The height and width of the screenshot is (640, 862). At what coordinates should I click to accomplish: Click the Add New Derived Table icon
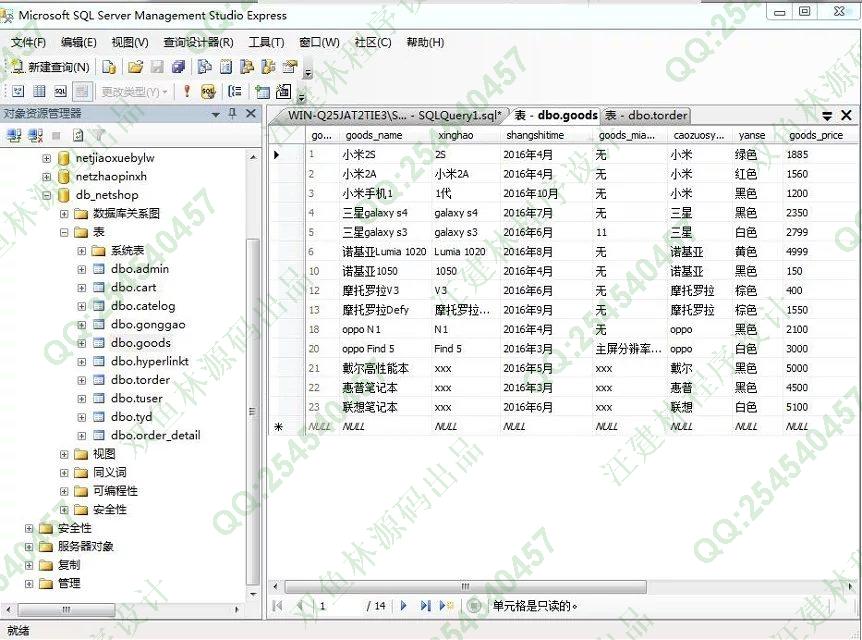pos(283,91)
